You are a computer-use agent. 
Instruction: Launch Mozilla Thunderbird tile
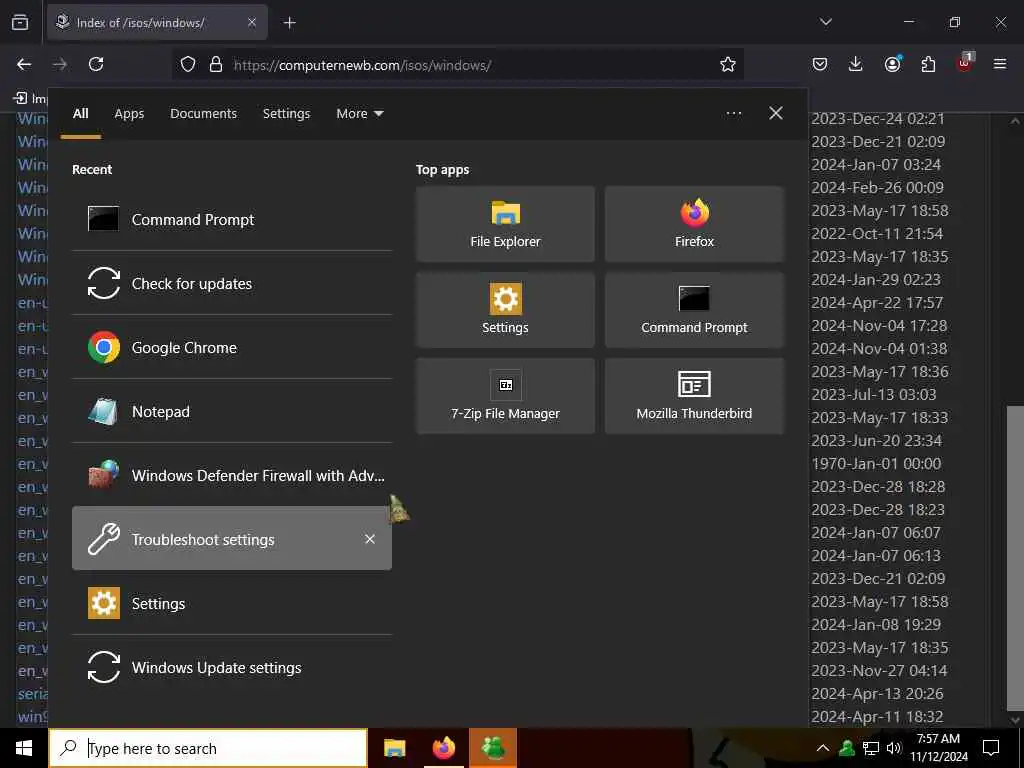[694, 396]
